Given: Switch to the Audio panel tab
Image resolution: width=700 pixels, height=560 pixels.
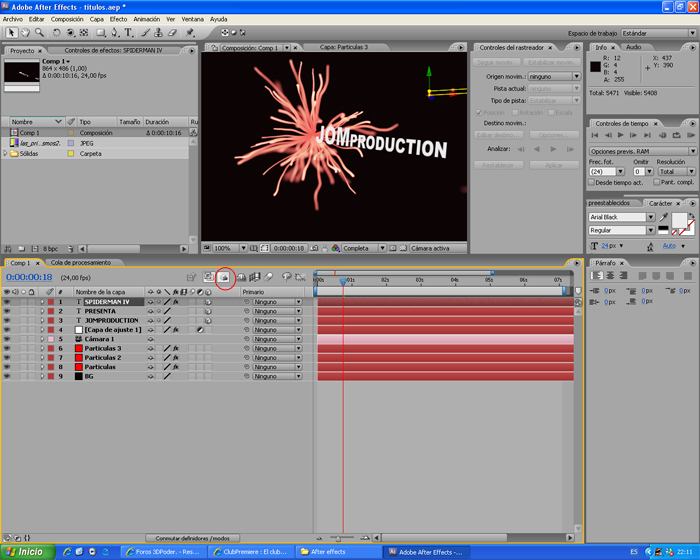Looking at the screenshot, I should click(633, 47).
